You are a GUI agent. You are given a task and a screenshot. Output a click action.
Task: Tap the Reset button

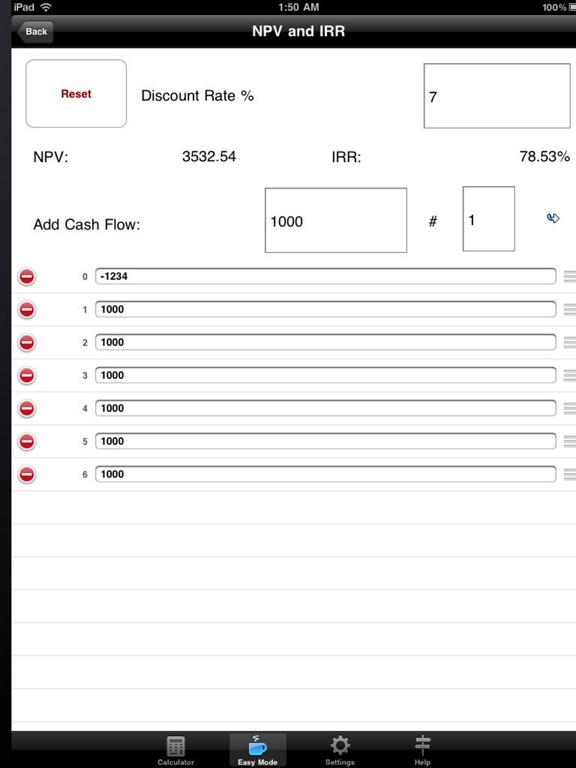coord(76,94)
